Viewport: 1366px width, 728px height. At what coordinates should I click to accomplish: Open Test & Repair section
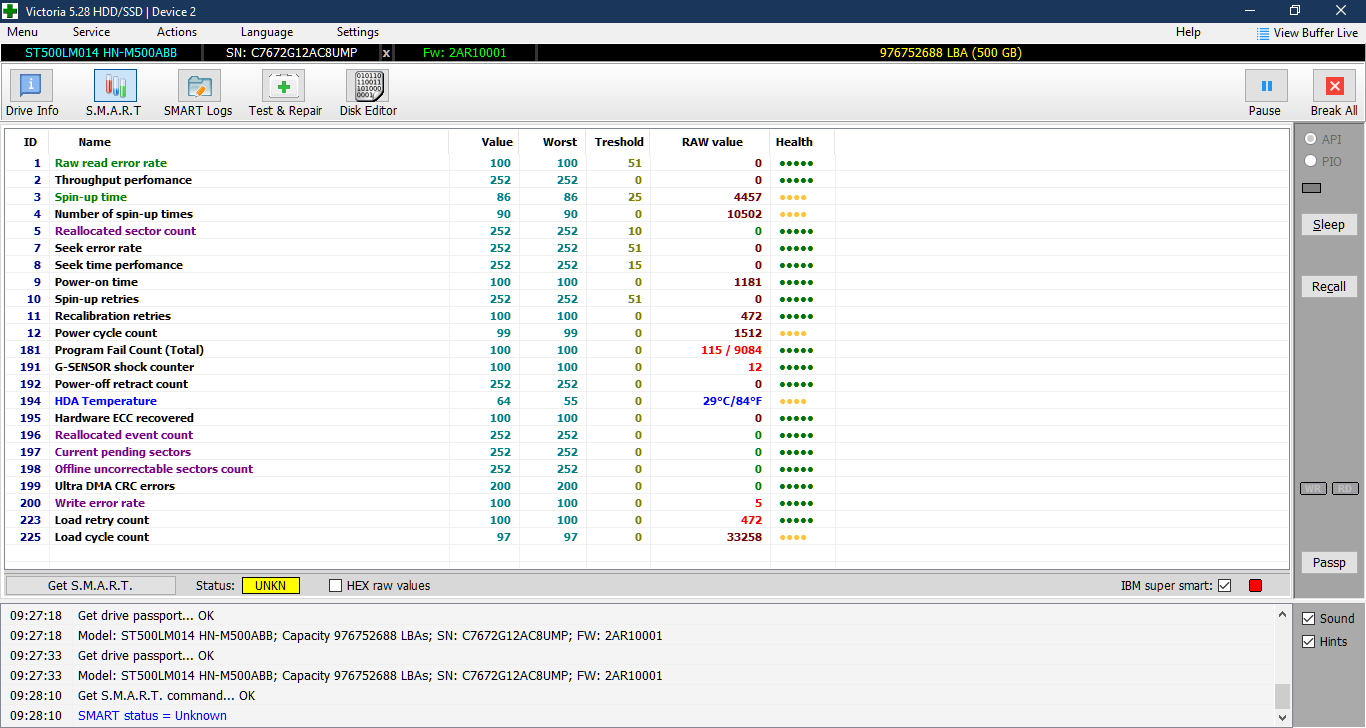coord(285,94)
